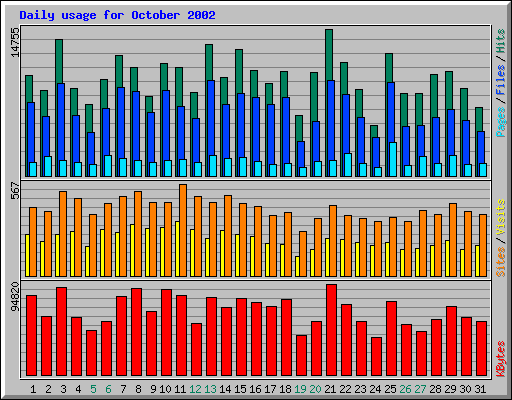The image size is (512, 400).
Task: Click the 'Hits' legend label
Action: click(x=500, y=41)
